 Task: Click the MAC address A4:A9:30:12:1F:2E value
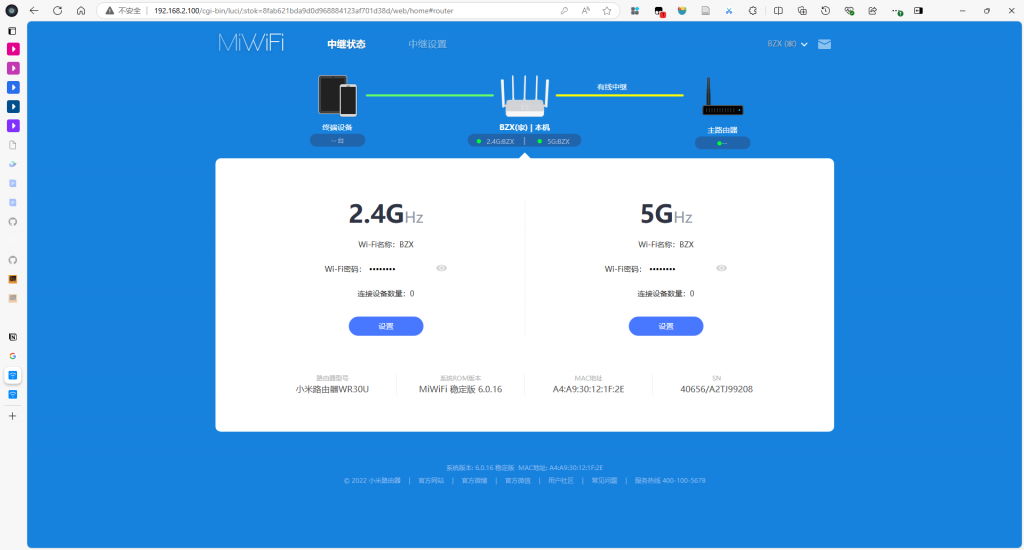588,389
